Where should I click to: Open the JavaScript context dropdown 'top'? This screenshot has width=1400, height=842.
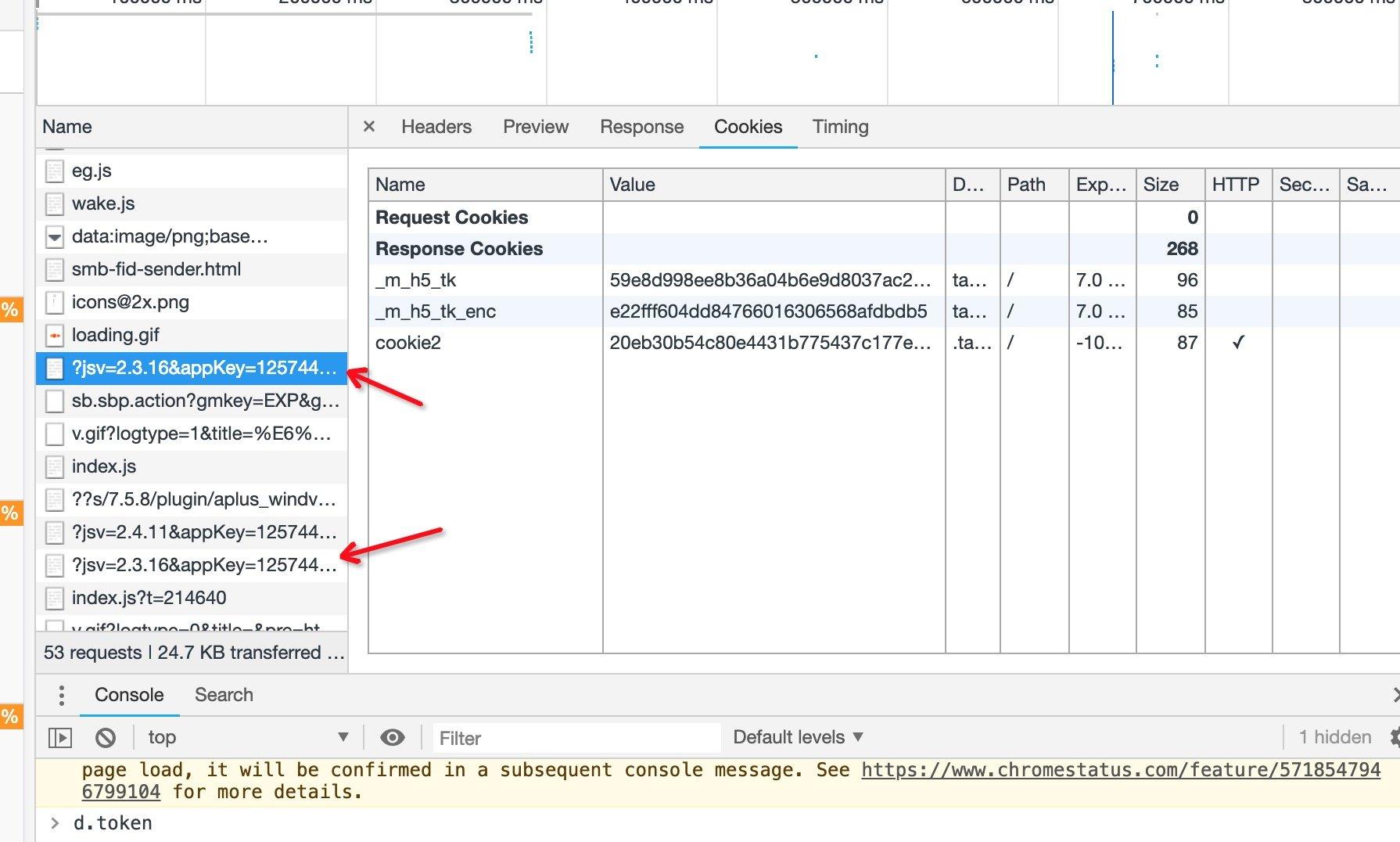(x=248, y=737)
